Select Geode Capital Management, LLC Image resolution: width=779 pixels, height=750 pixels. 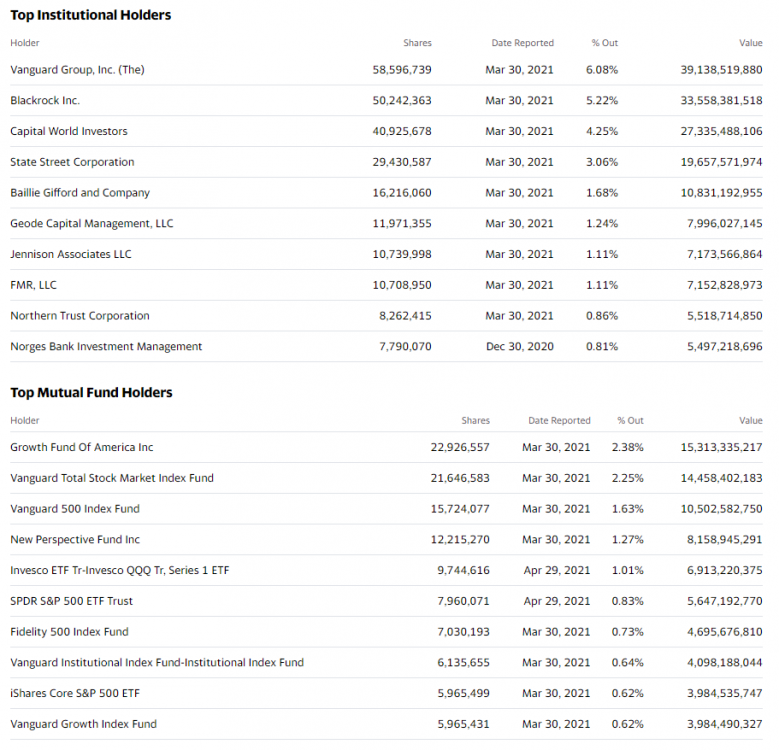tap(92, 224)
